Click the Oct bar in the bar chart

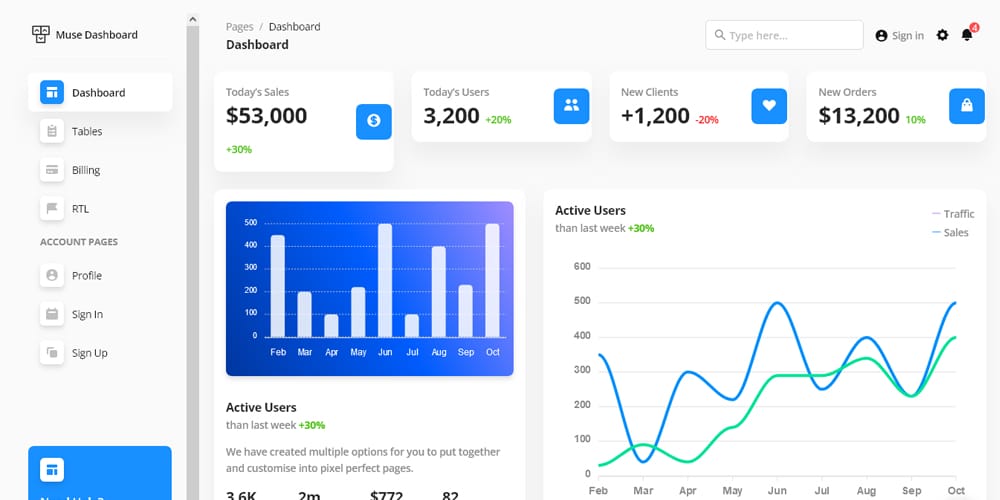pos(492,280)
